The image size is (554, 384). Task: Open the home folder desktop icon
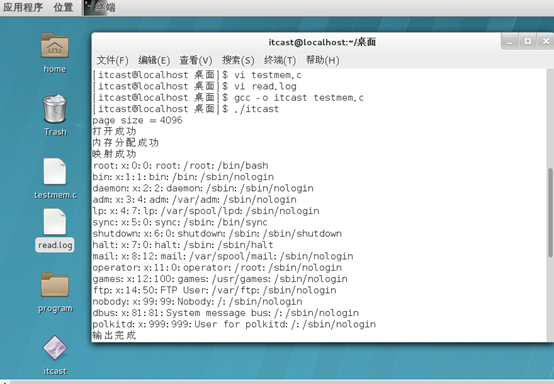pyautogui.click(x=55, y=46)
